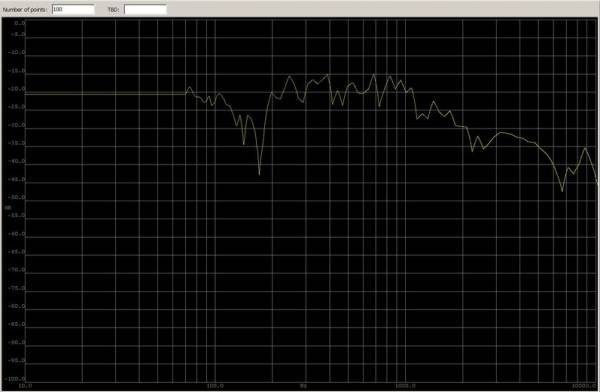Image resolution: width=600 pixels, height=392 pixels.
Task: Click the 0.0 label on the dB axis
Action: coord(20,23)
